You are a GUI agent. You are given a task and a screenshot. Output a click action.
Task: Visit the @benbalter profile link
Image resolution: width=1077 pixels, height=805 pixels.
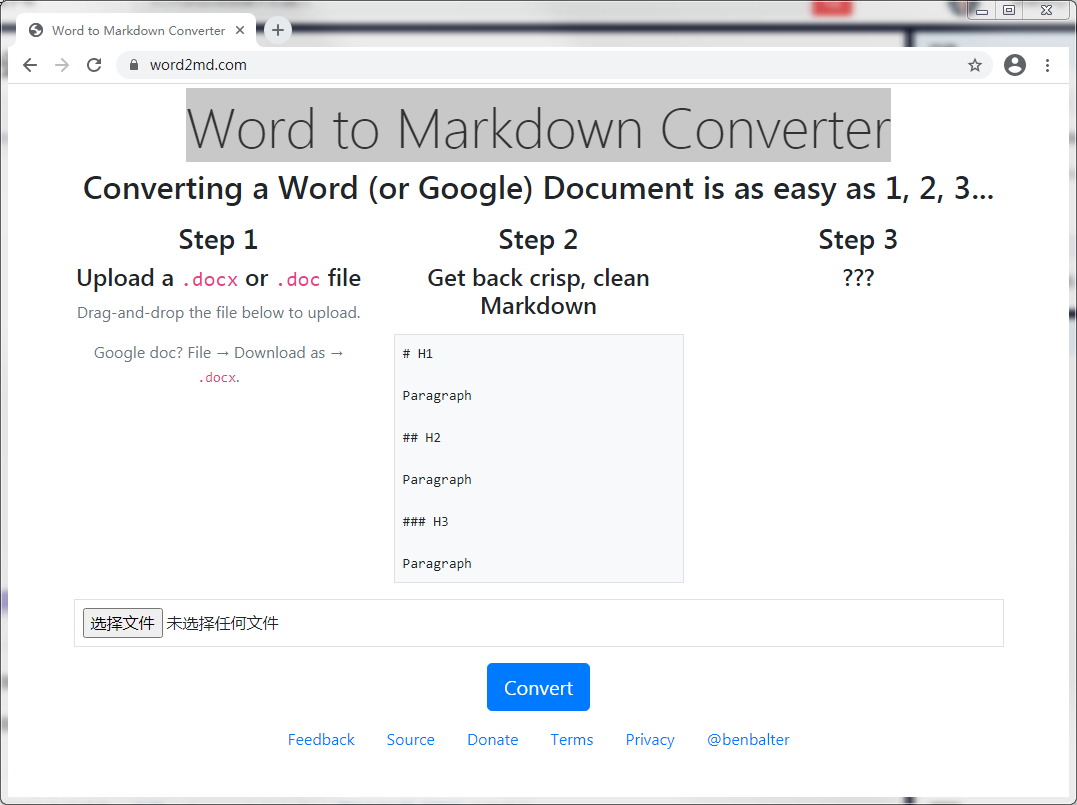pyautogui.click(x=748, y=739)
